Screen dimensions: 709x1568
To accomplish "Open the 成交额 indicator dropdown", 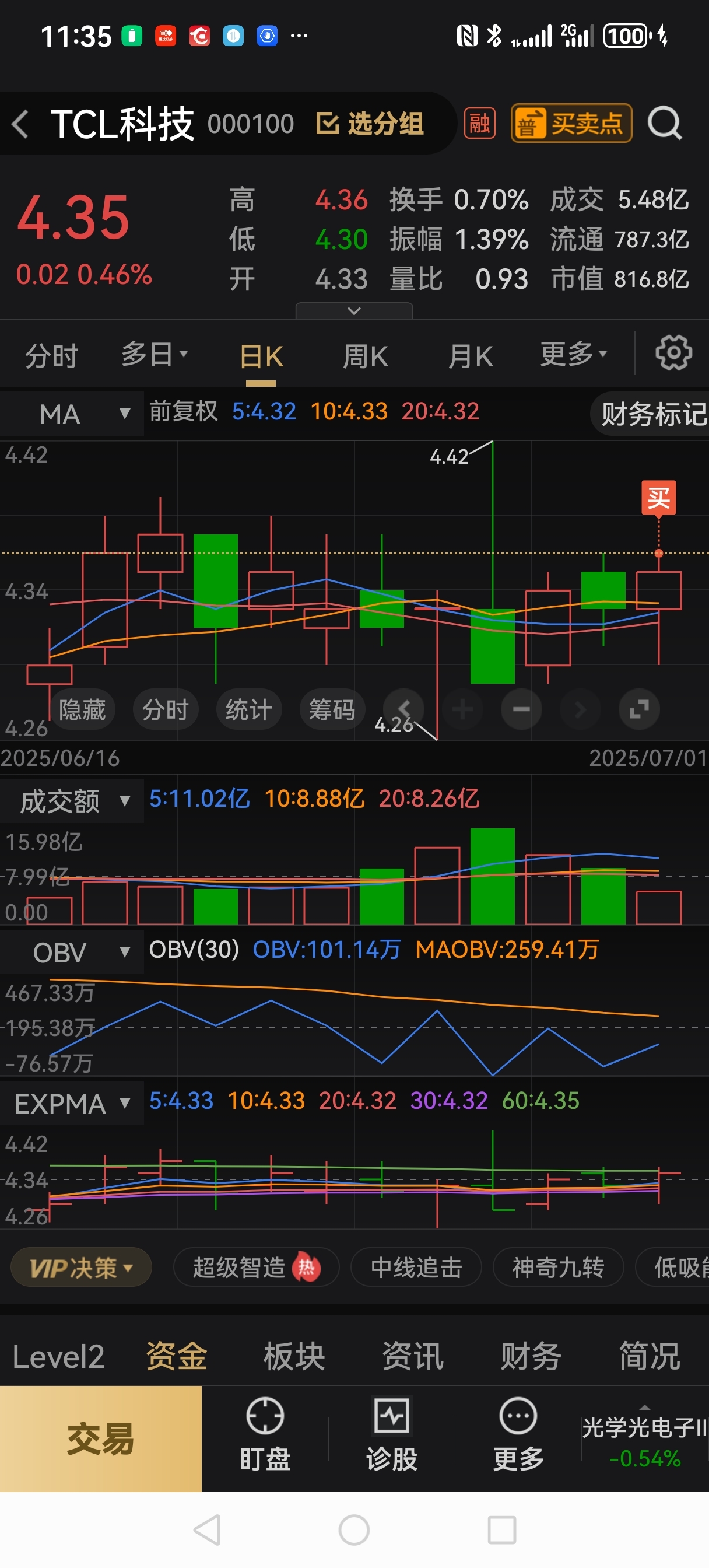I will (72, 801).
